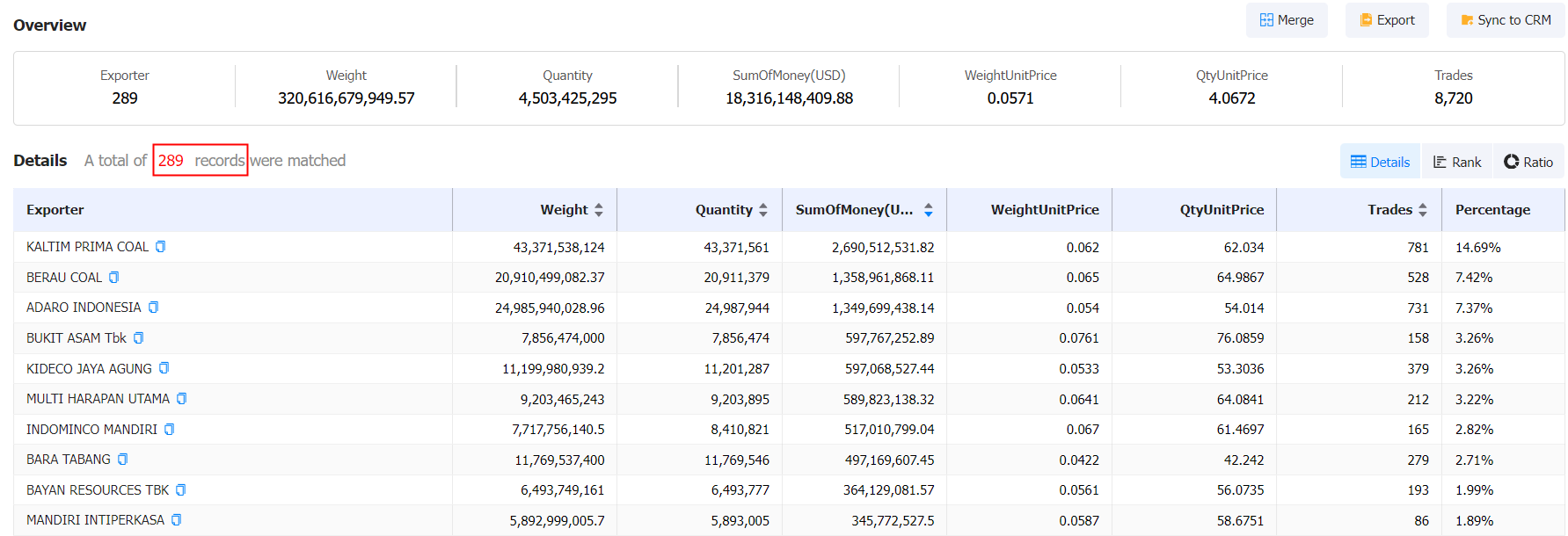
Task: Select overview WeightUnitPrice value 0.0571
Action: tap(1010, 98)
